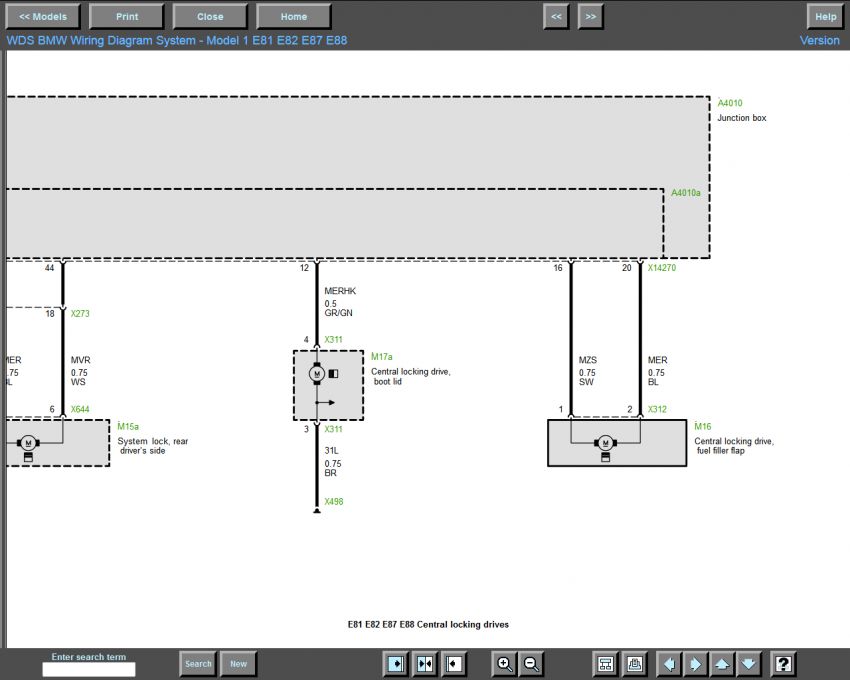Pan the diagram down with the down arrow
This screenshot has width=850, height=680.
(x=748, y=664)
